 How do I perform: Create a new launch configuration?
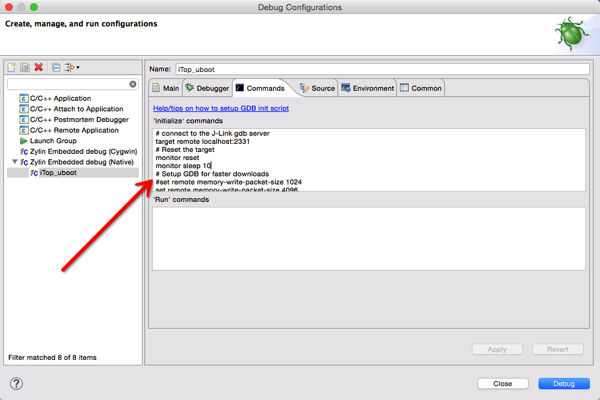pyautogui.click(x=12, y=68)
